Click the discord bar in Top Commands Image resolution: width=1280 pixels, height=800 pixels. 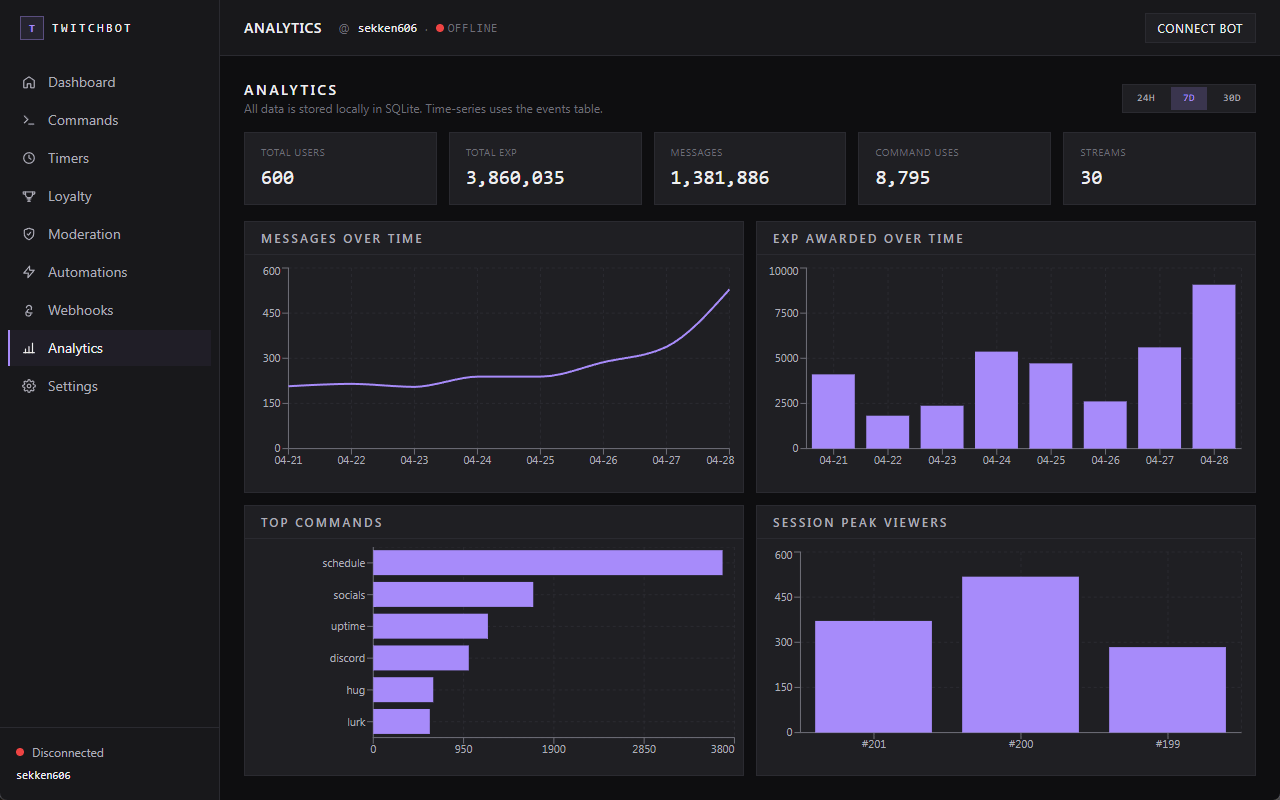coord(421,658)
